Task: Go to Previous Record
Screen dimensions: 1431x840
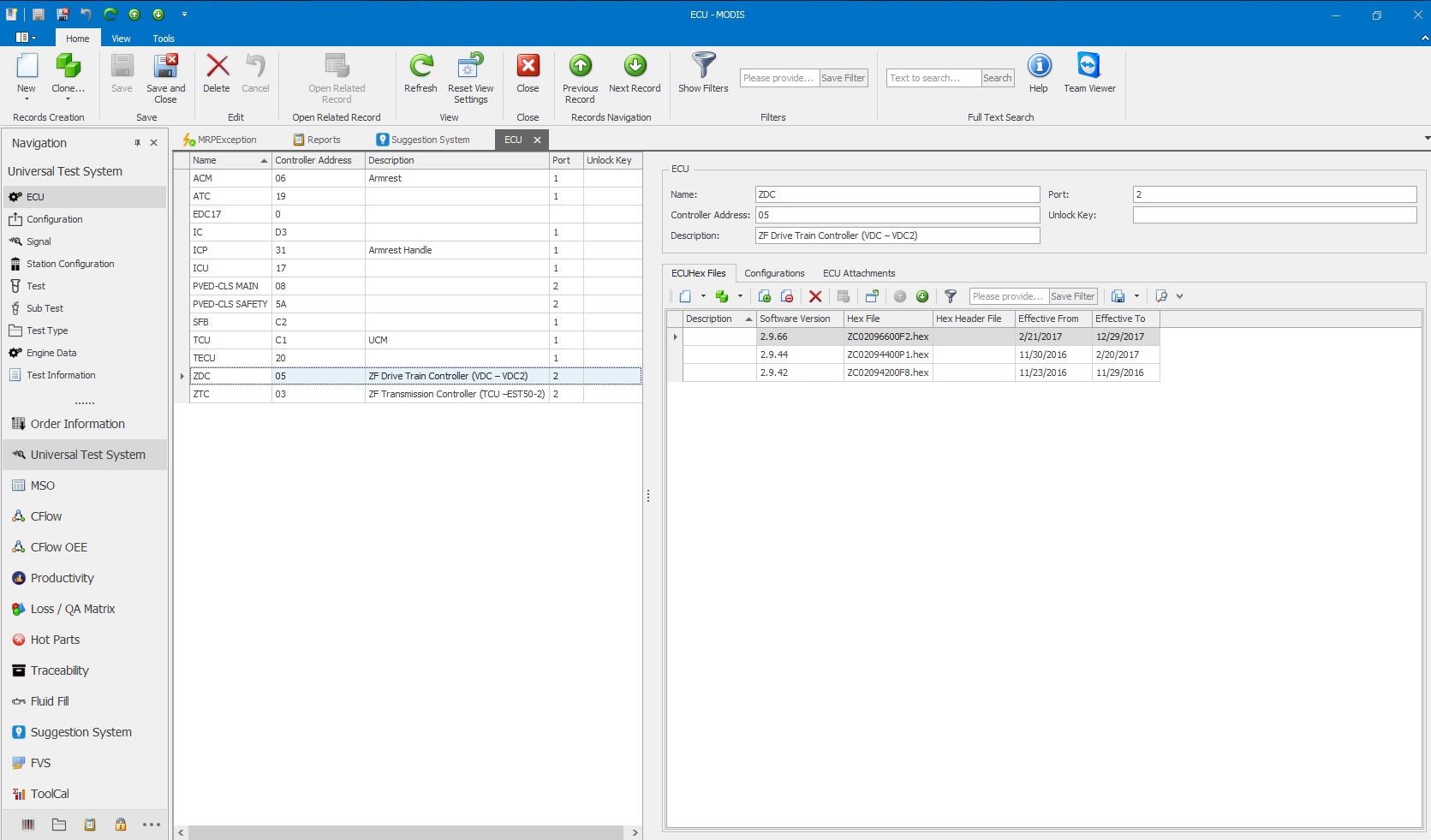Action: [x=580, y=77]
